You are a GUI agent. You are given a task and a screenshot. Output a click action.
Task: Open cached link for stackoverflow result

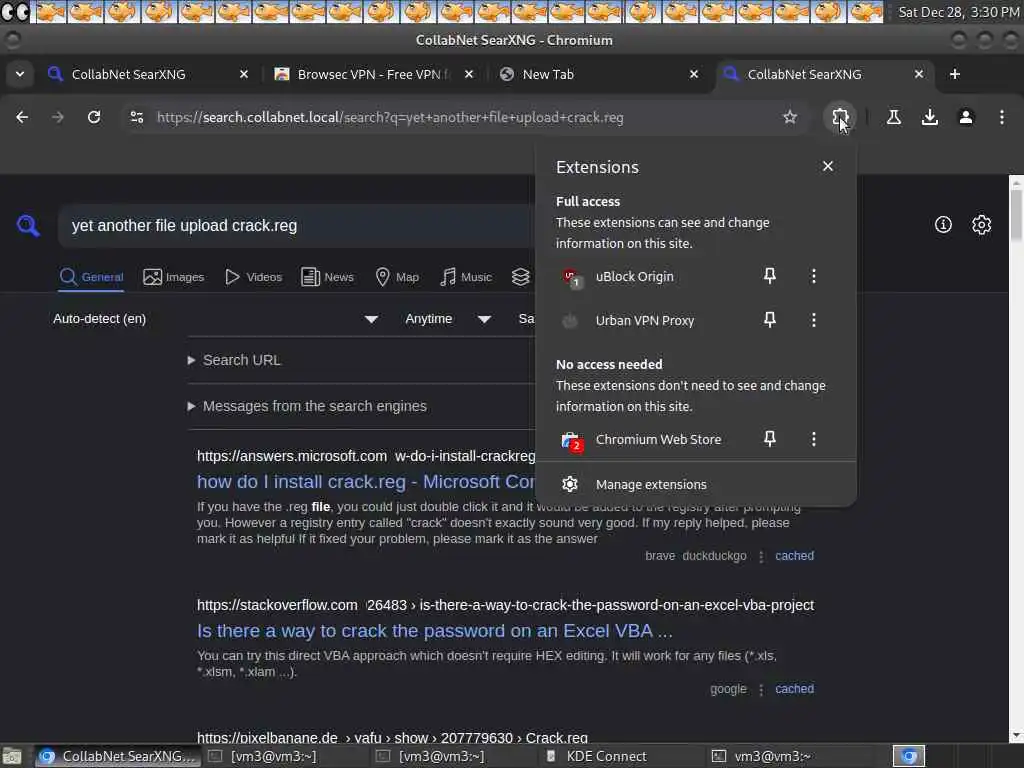click(794, 689)
